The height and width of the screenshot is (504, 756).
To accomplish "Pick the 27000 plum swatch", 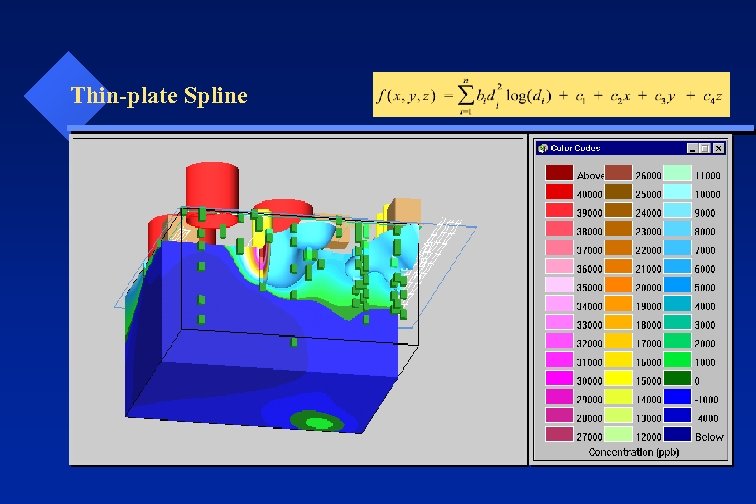I will (559, 434).
